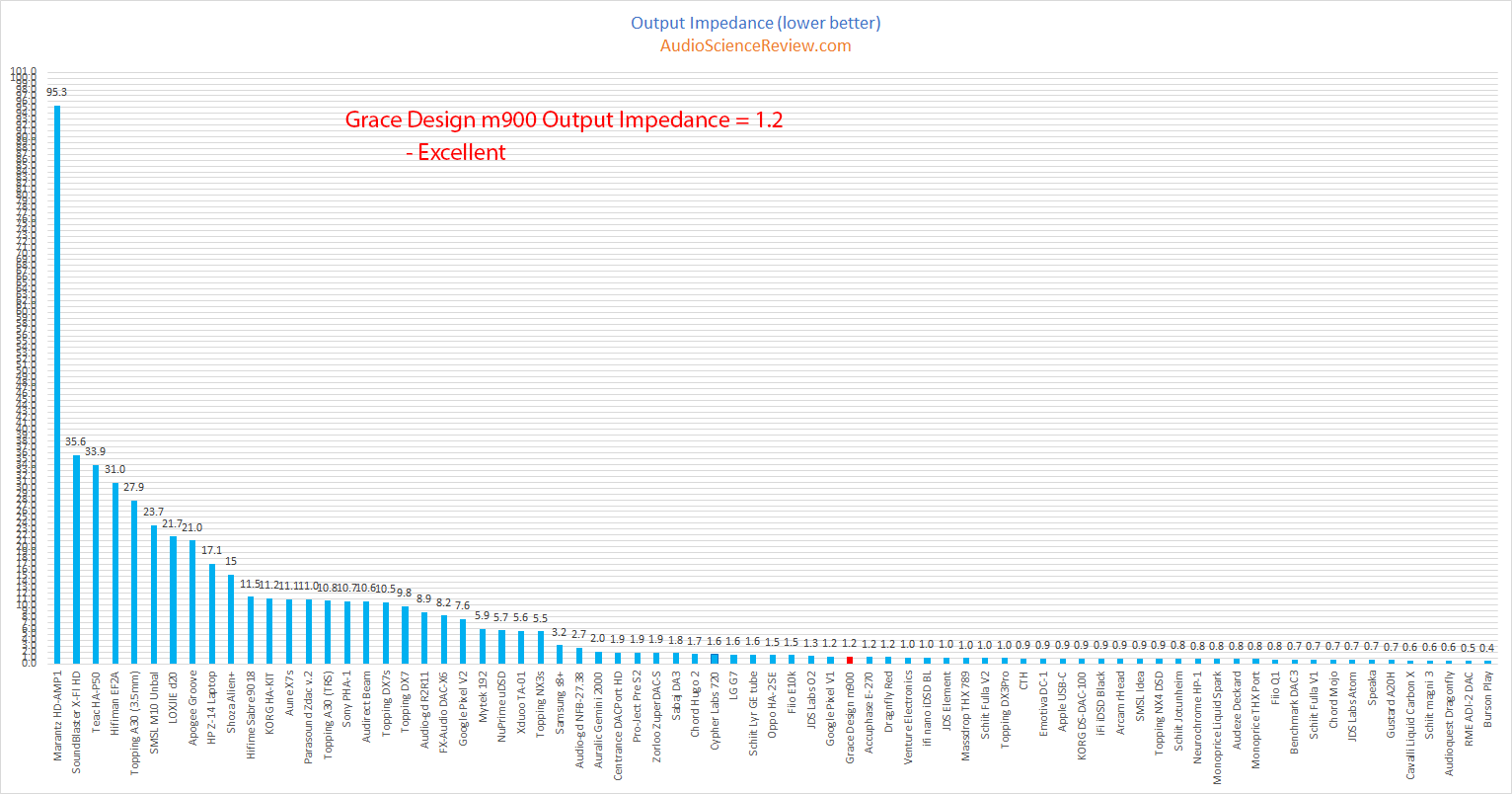Click the 7.6 data label

click(462, 605)
